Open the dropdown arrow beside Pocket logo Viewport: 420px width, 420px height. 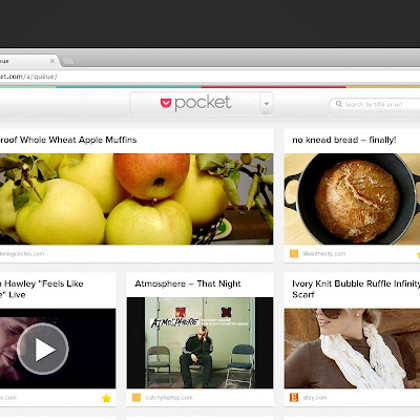coord(266,103)
